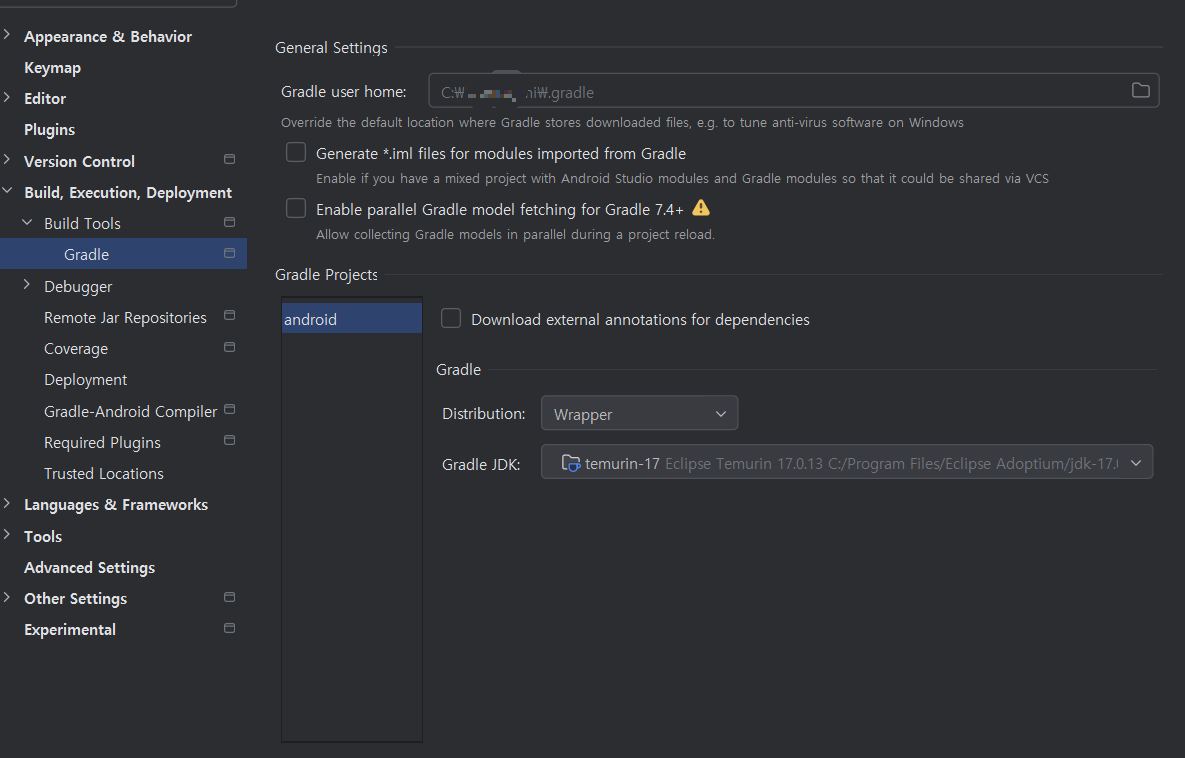The height and width of the screenshot is (758, 1185).
Task: Click project-level icon beside Coverage
Action: tap(230, 348)
